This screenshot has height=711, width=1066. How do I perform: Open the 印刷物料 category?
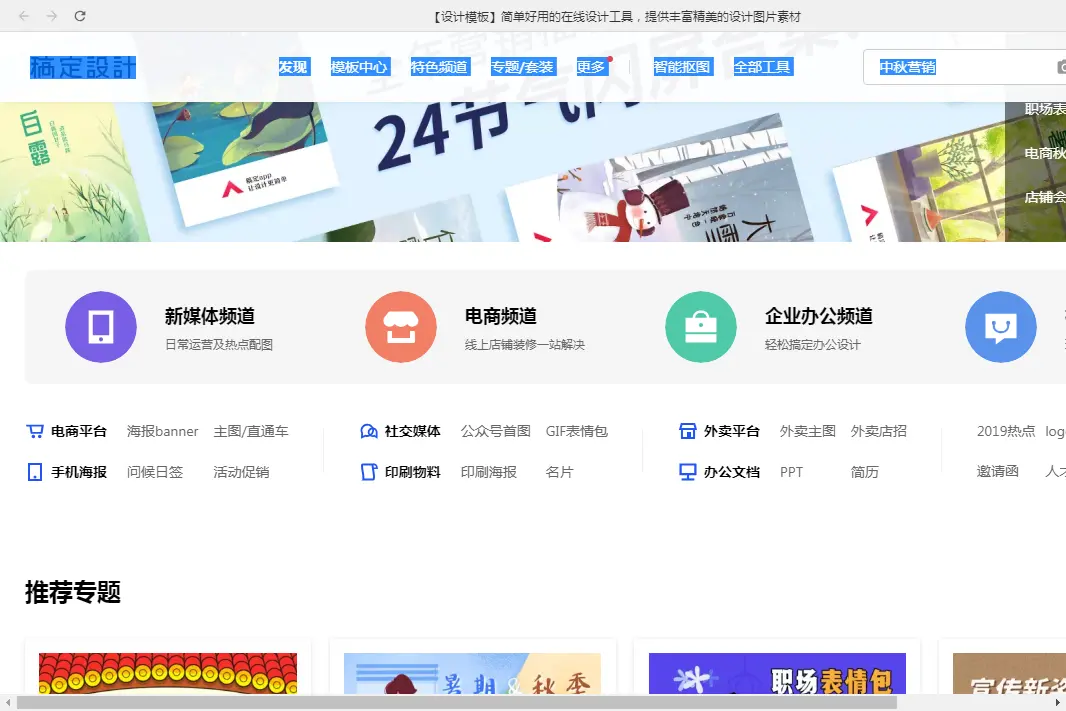[413, 472]
